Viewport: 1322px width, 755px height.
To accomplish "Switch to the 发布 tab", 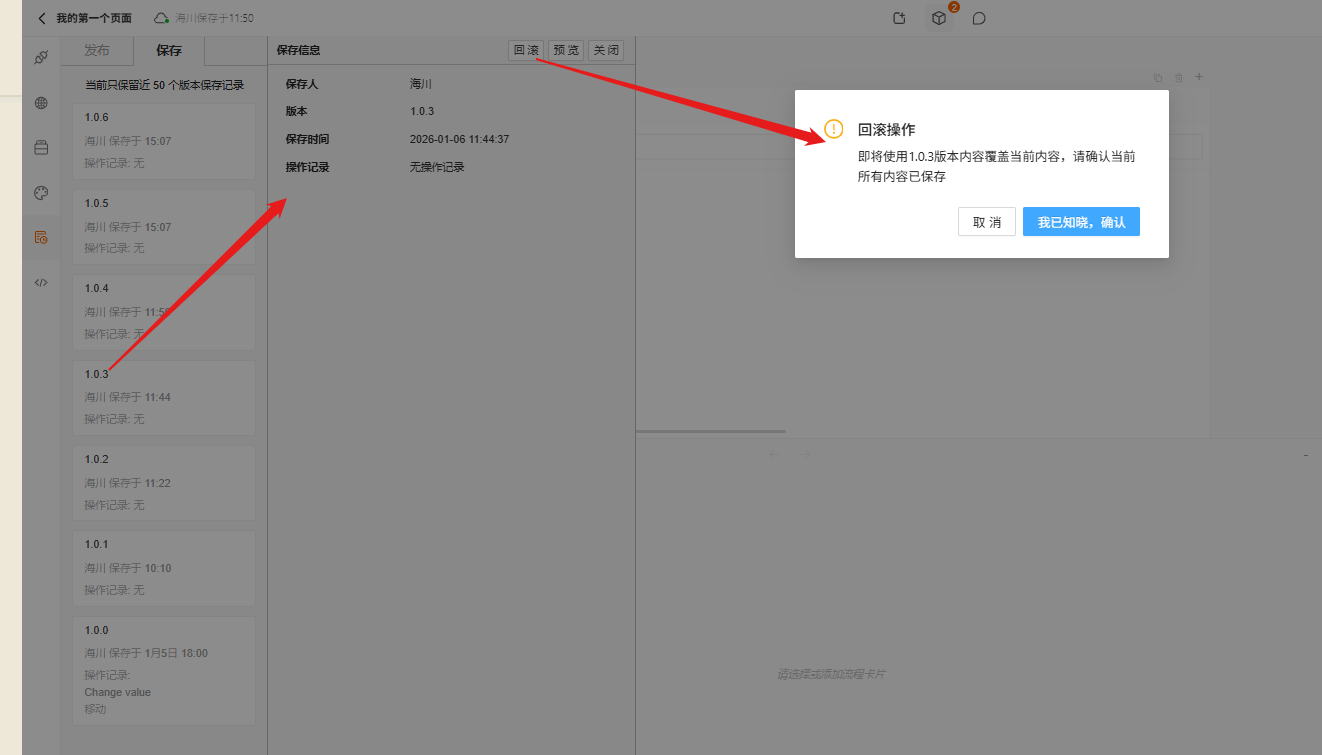I will [97, 50].
